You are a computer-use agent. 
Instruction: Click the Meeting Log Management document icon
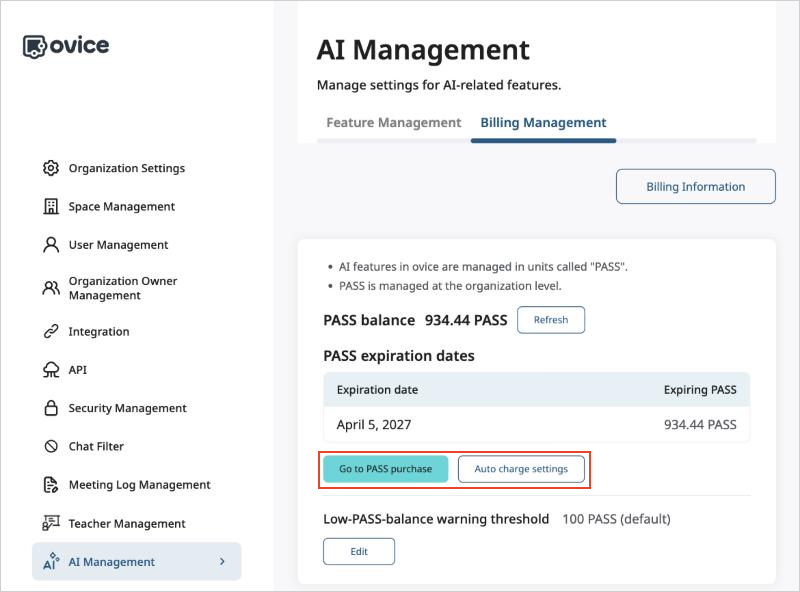51,484
